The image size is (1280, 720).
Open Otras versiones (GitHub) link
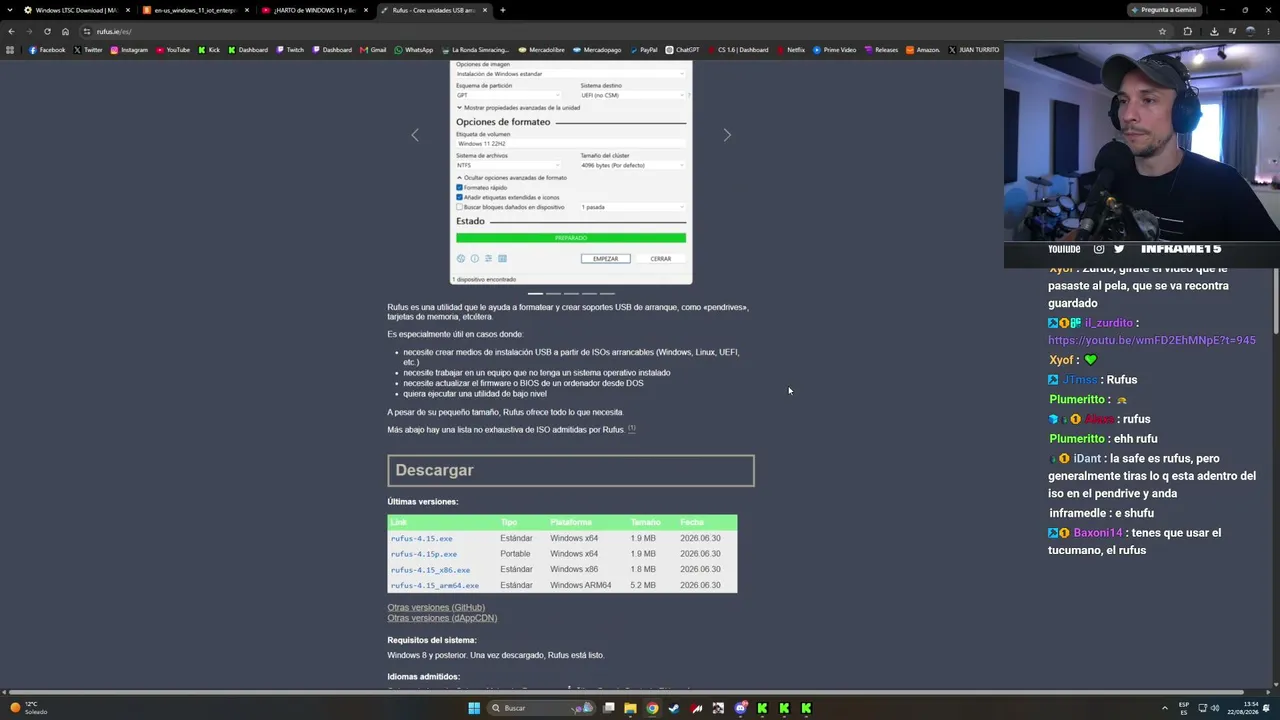(436, 608)
